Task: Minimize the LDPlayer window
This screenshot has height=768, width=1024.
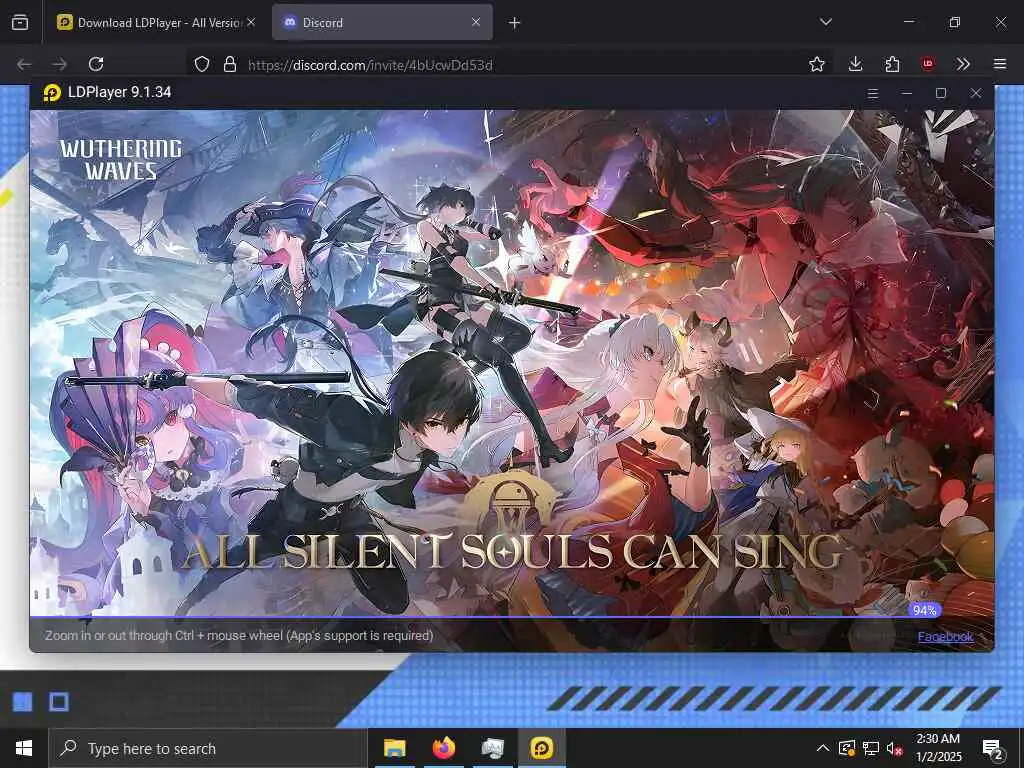Action: point(906,93)
